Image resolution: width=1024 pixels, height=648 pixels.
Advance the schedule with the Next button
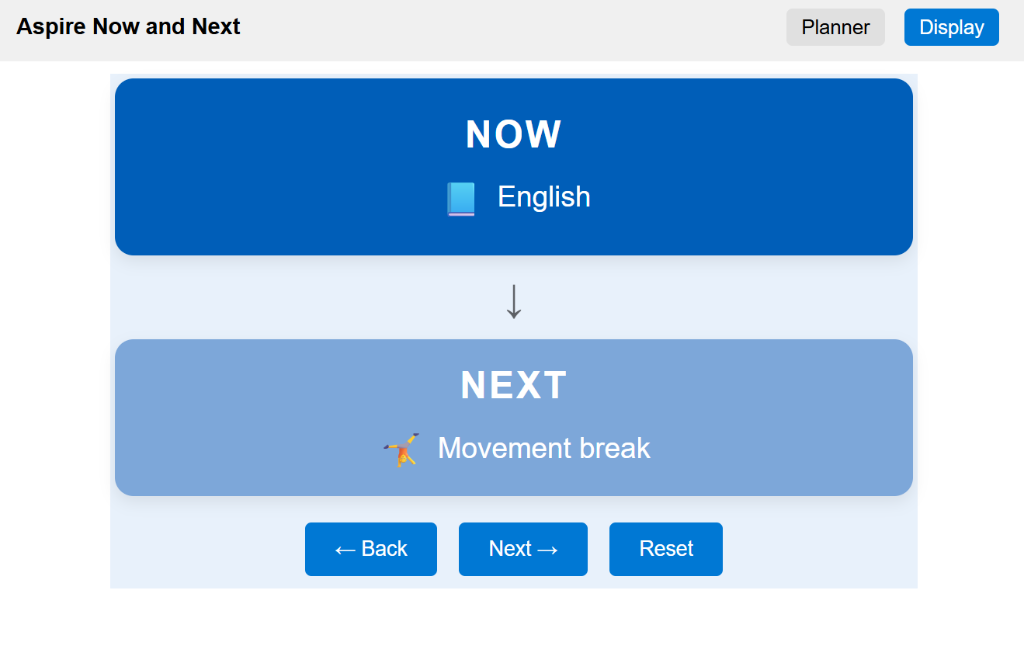click(x=523, y=548)
